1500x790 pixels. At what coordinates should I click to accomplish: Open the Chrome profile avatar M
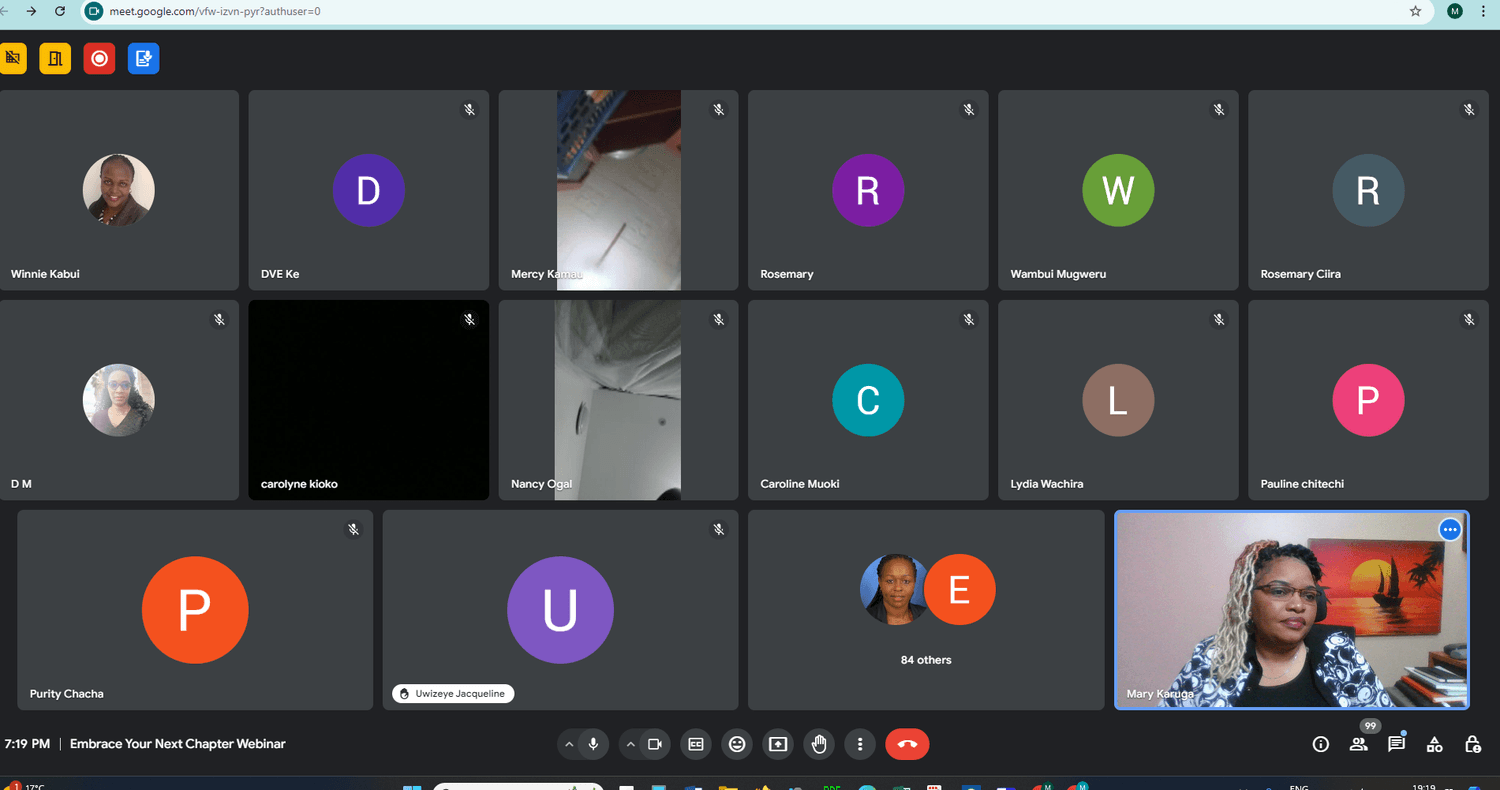click(x=1454, y=11)
